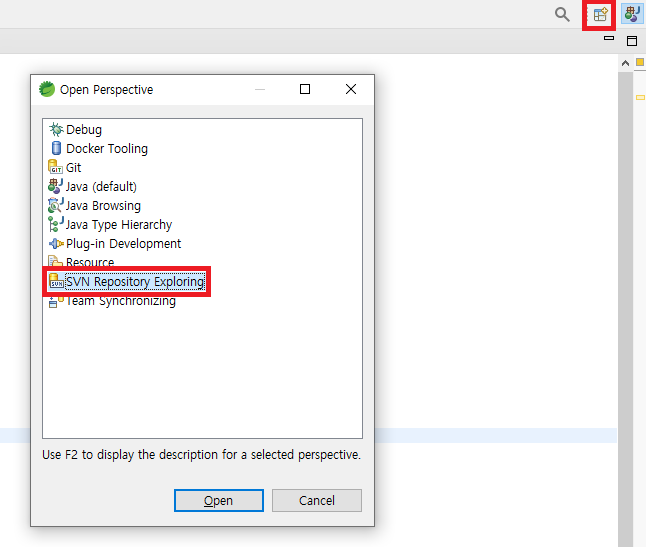Click the Spring leaf dialog title icon

pyautogui.click(x=47, y=89)
